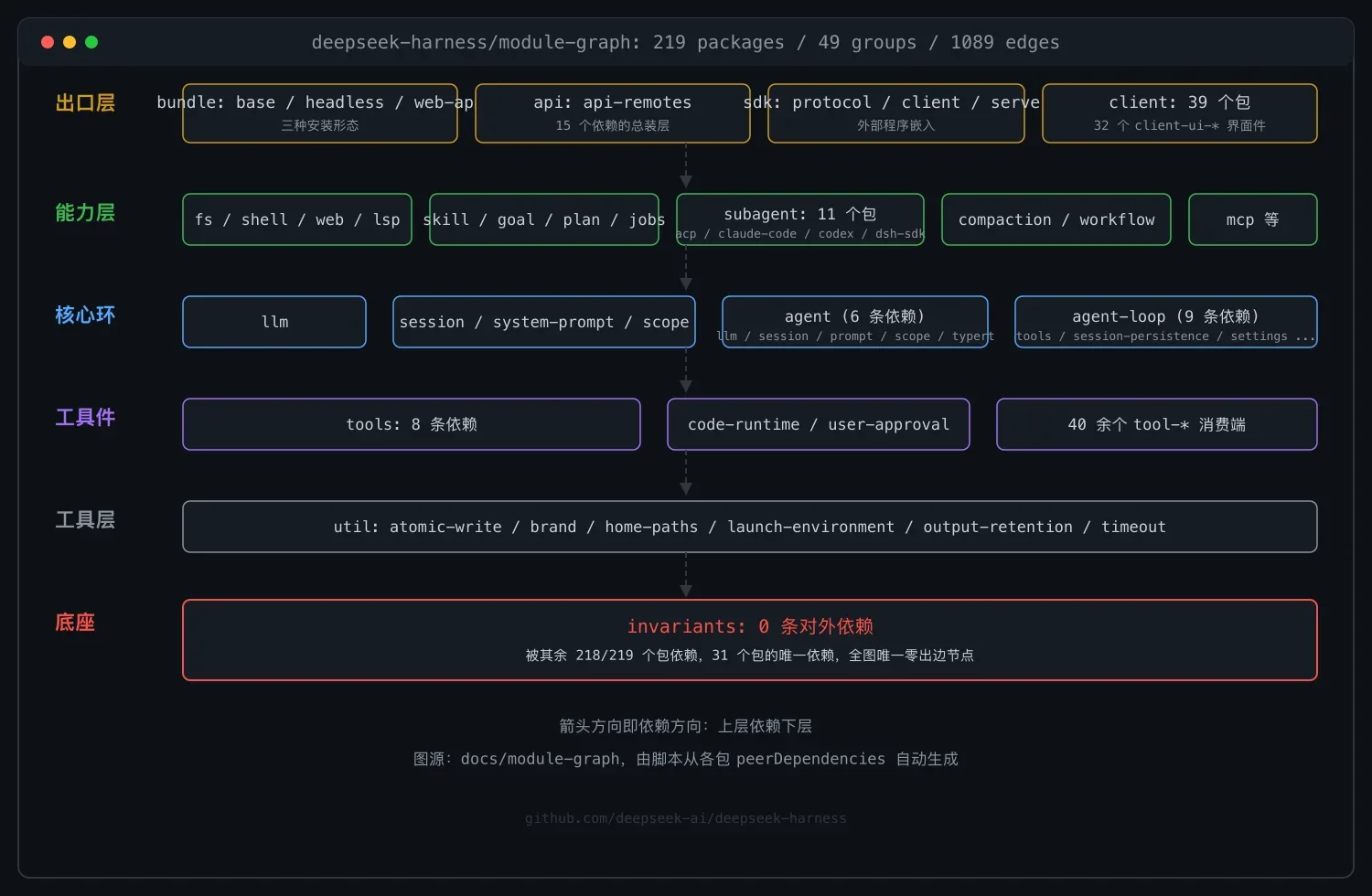Click the agent-loop (9 条依赖) box

pyautogui.click(x=1166, y=322)
